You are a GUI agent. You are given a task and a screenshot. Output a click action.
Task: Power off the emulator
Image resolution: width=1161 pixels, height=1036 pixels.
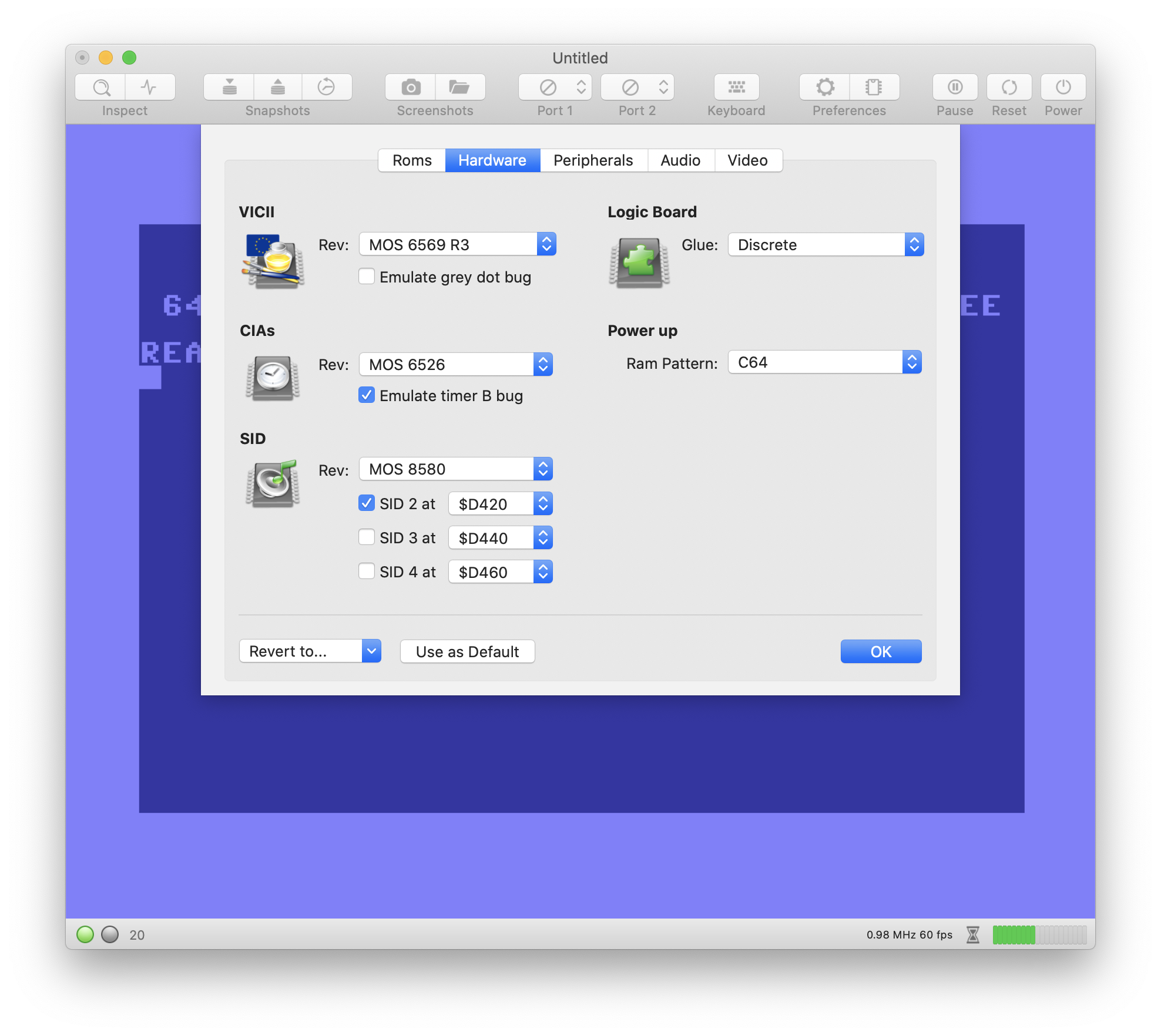tap(1063, 88)
